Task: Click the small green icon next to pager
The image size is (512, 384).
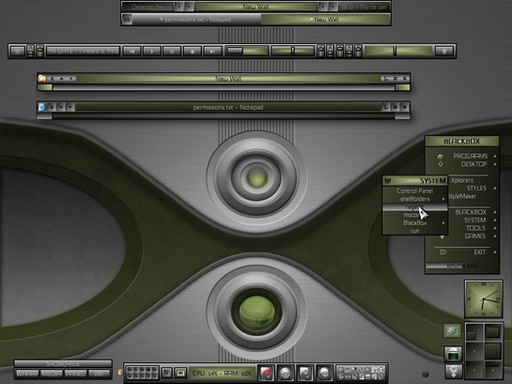Action: [x=180, y=373]
